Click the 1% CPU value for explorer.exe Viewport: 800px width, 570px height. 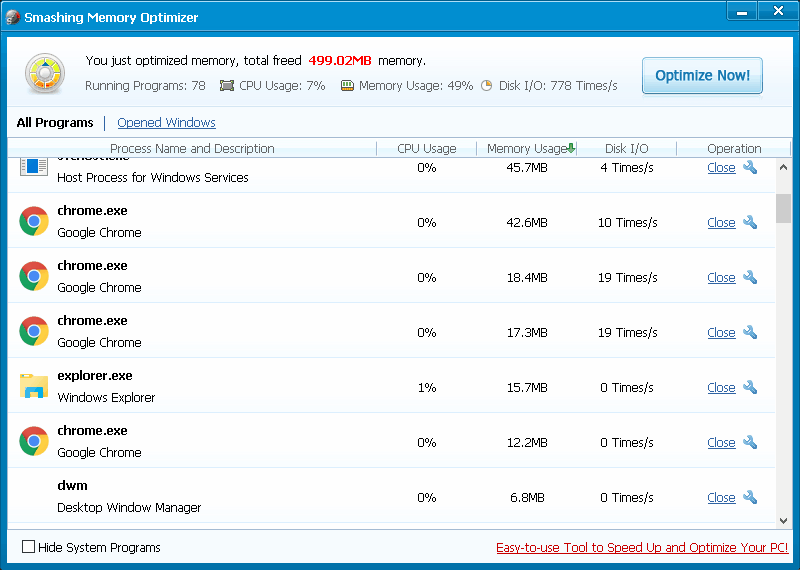click(427, 388)
